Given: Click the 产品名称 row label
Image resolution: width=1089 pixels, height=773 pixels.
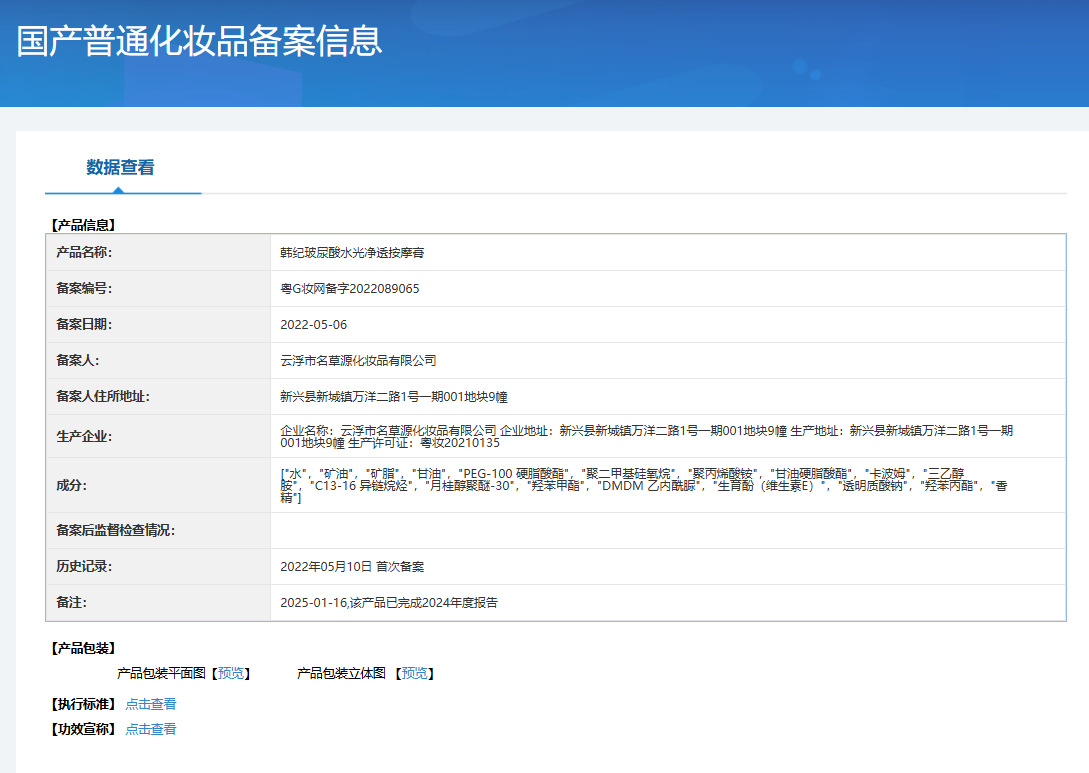Looking at the screenshot, I should tap(84, 253).
